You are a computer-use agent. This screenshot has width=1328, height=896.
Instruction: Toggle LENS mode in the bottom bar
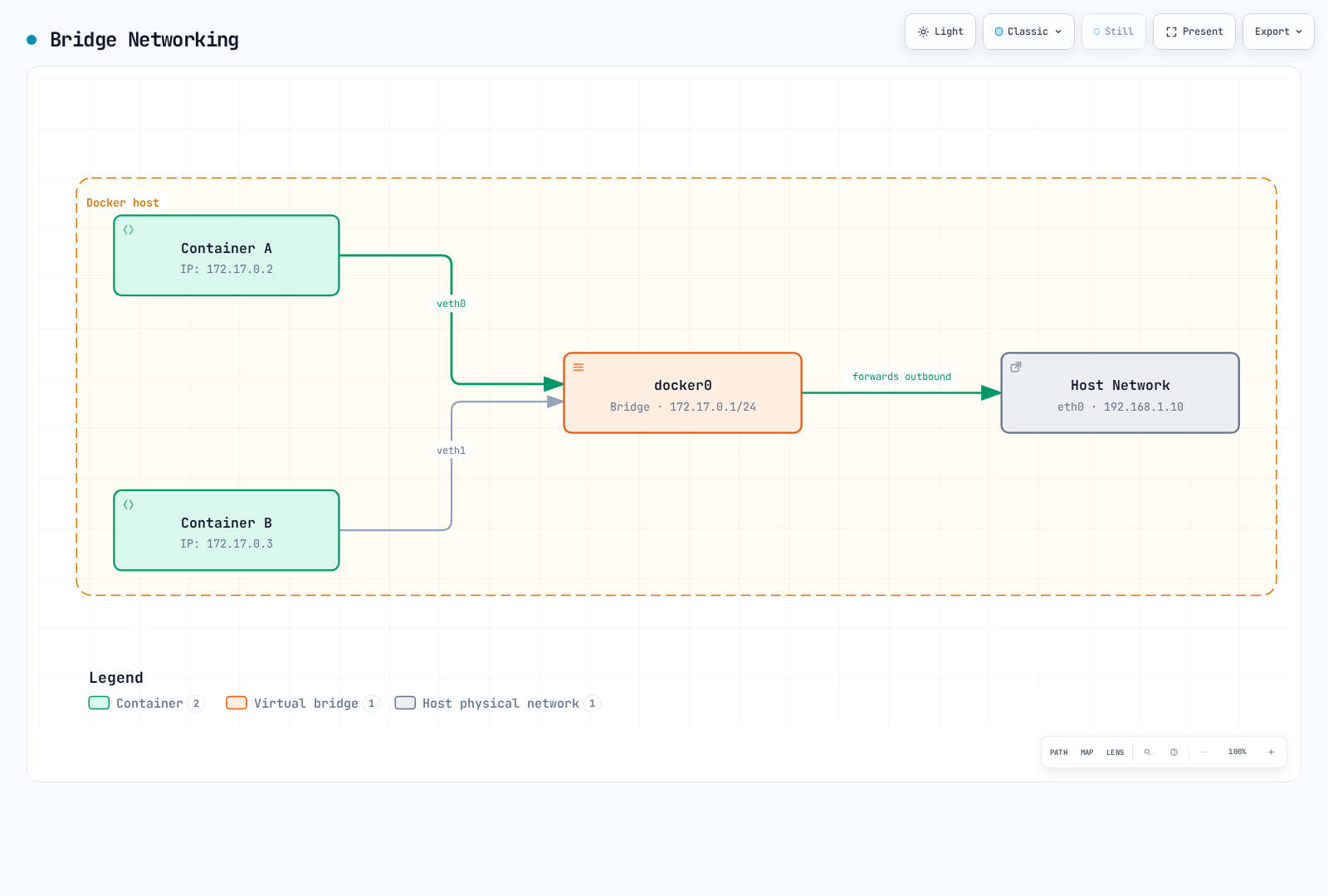pos(1115,752)
